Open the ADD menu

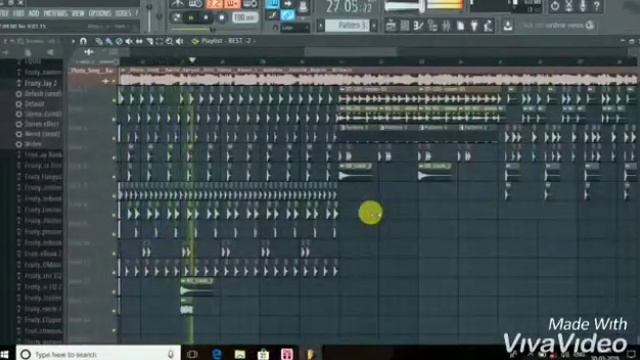[x=33, y=13]
